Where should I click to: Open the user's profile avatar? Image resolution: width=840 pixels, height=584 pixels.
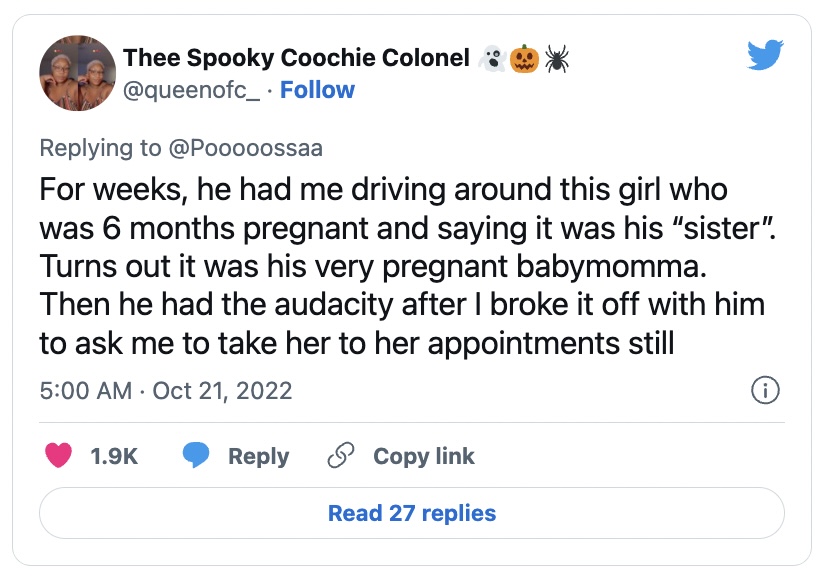point(75,75)
